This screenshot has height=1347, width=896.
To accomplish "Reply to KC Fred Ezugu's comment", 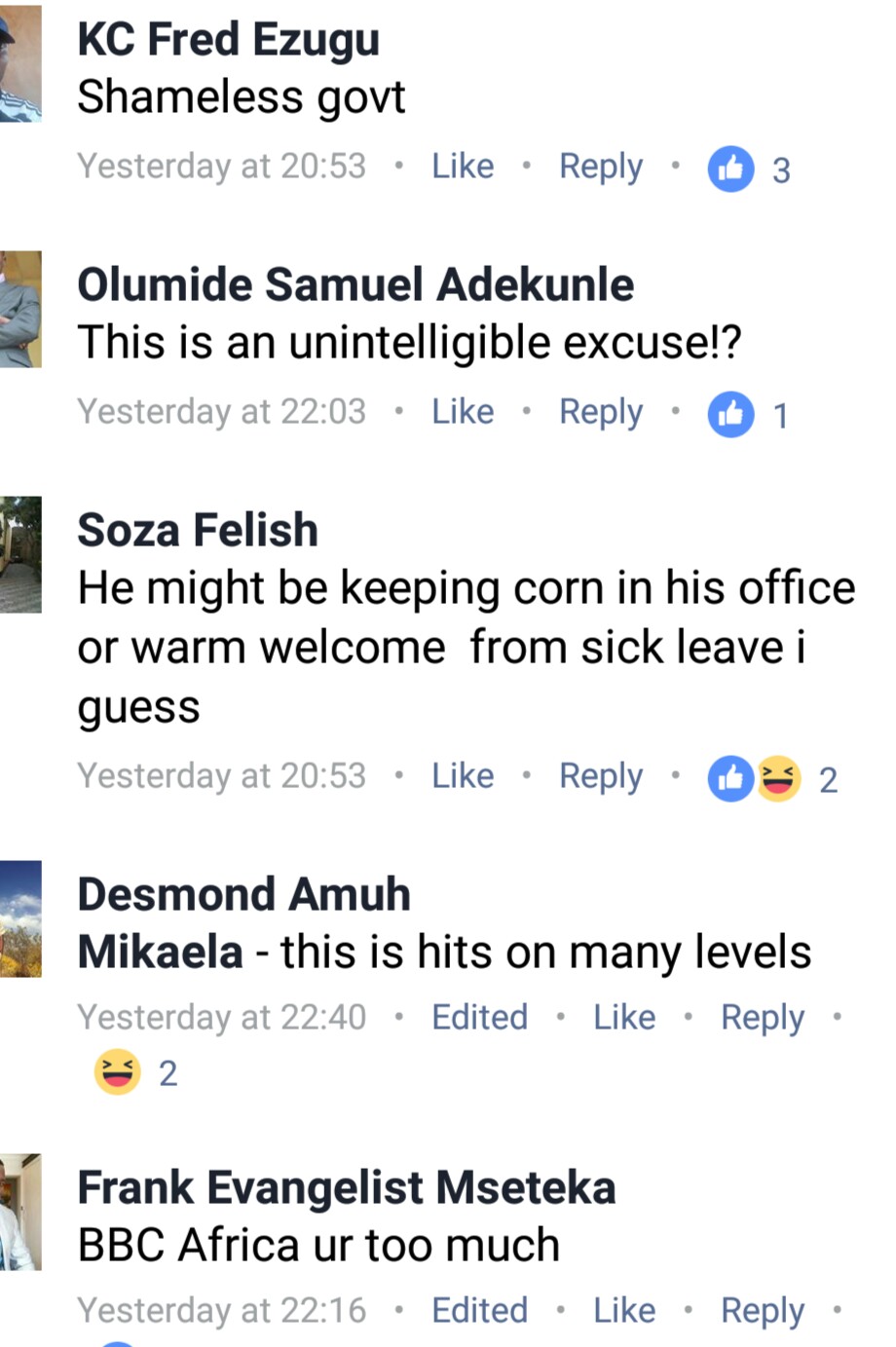I will tap(601, 167).
